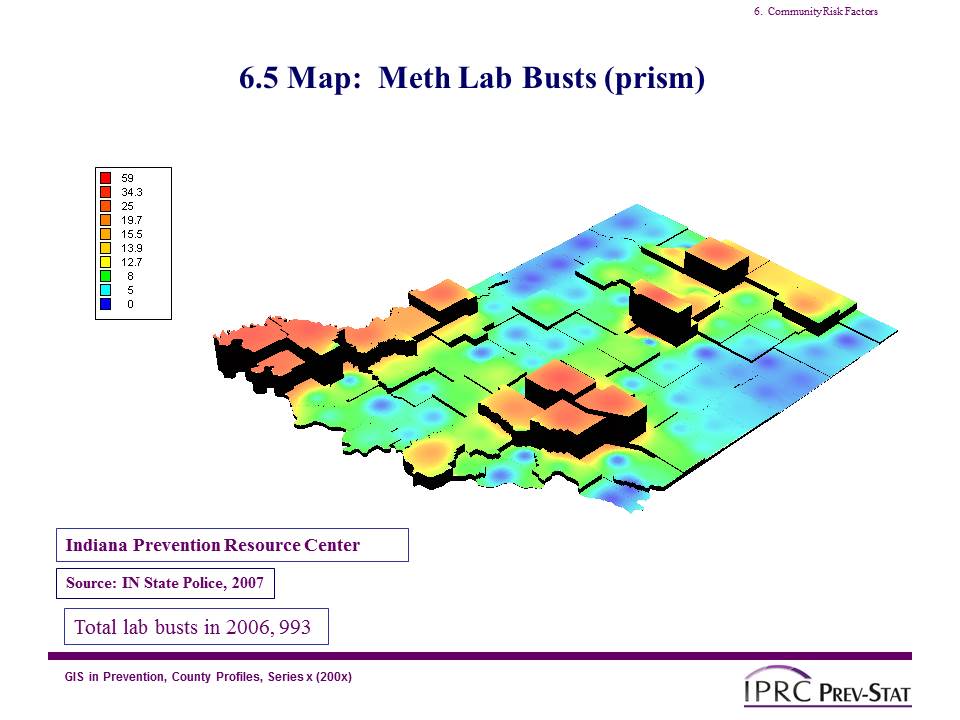Pick the orange 19.7 legend swatch

click(x=105, y=219)
